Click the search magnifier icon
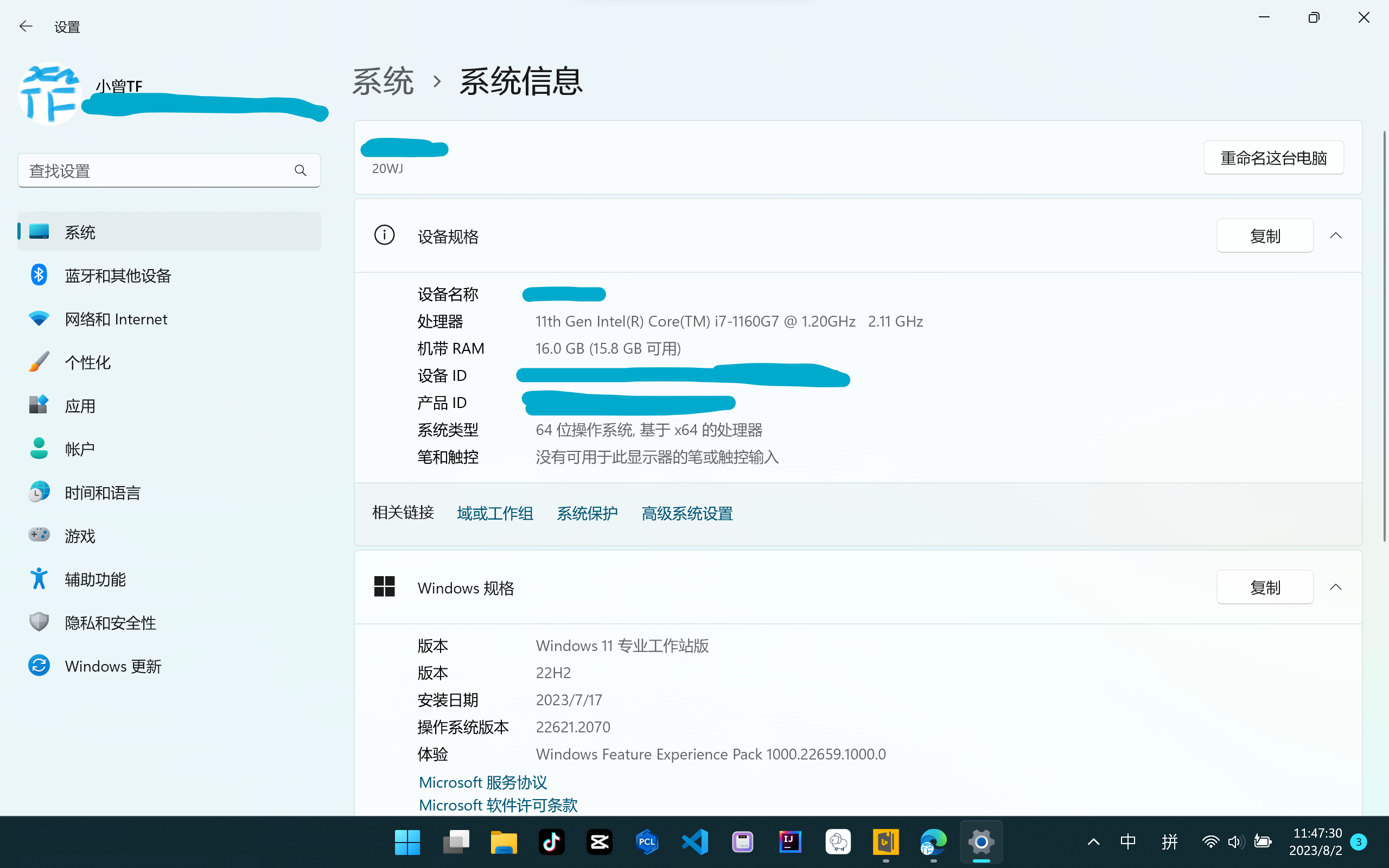The height and width of the screenshot is (868, 1389). click(x=300, y=170)
